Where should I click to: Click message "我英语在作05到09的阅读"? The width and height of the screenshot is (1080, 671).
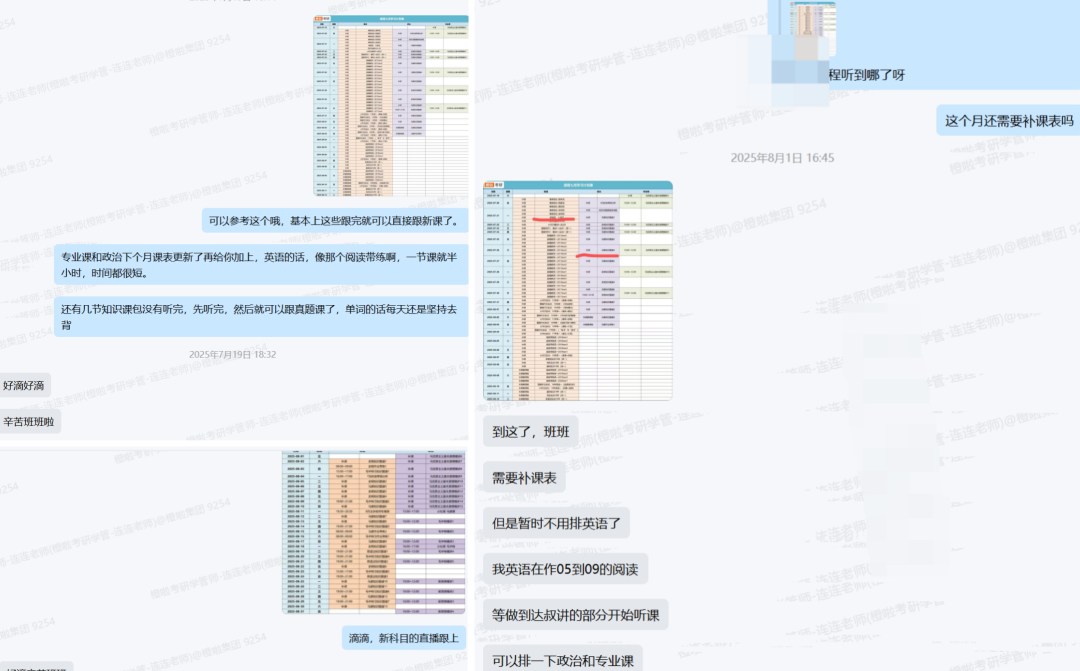tap(565, 569)
